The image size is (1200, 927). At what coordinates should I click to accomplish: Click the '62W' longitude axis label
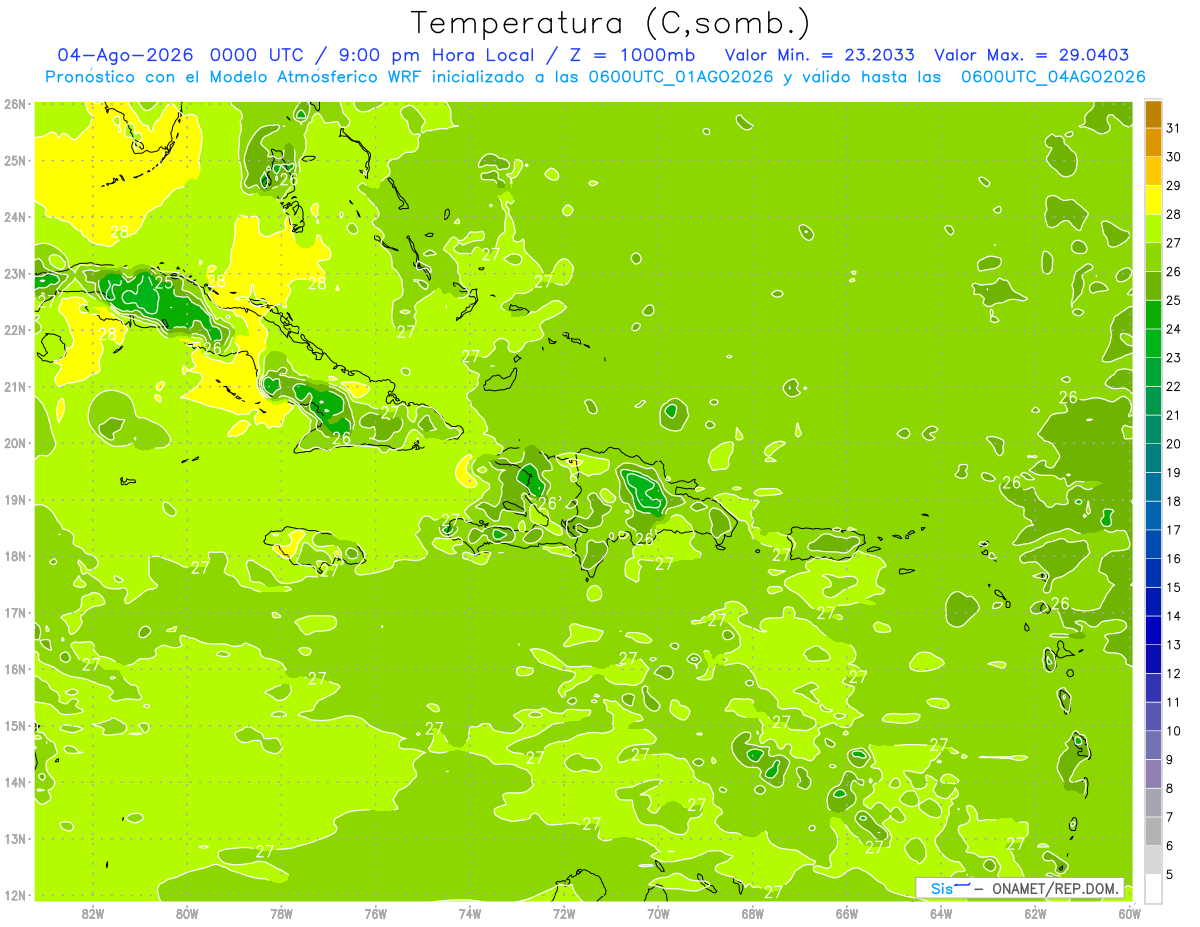(x=1036, y=913)
